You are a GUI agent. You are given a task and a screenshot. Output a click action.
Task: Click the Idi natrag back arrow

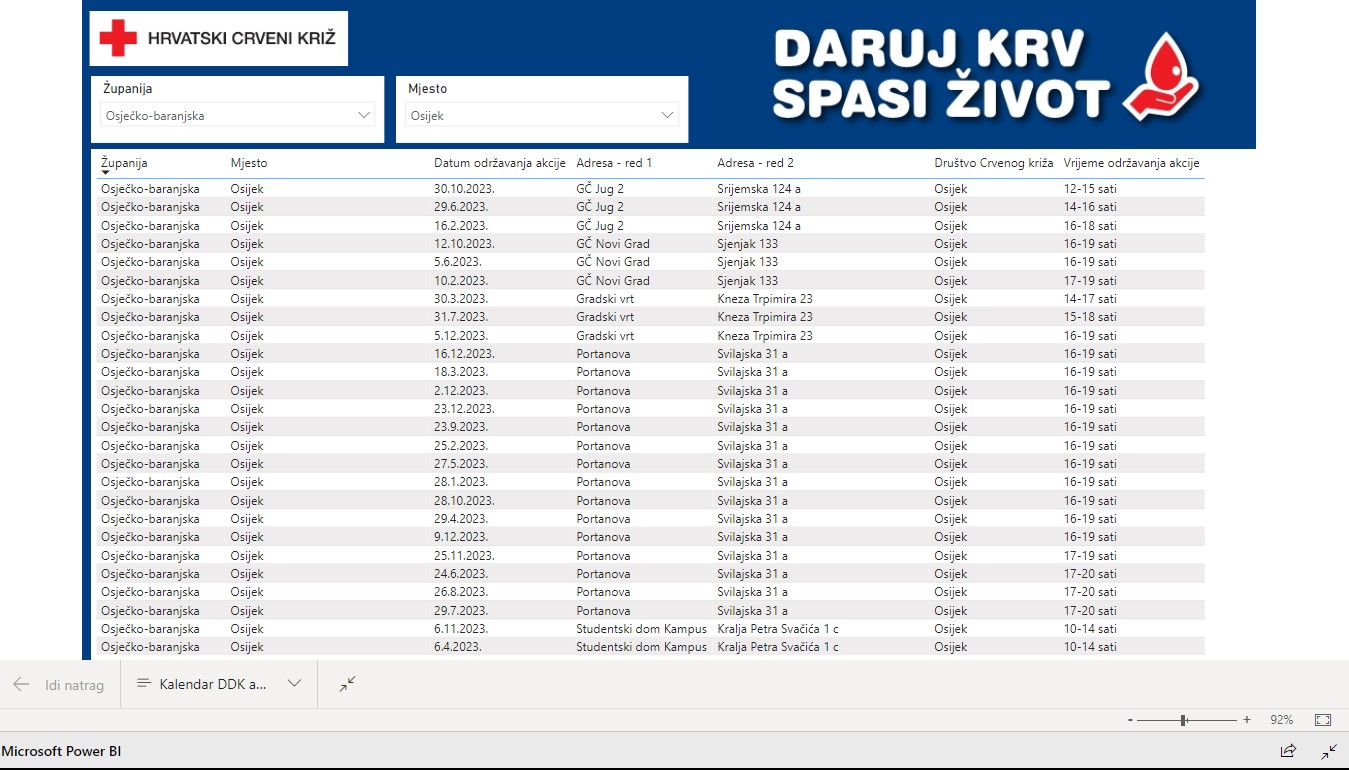click(21, 685)
